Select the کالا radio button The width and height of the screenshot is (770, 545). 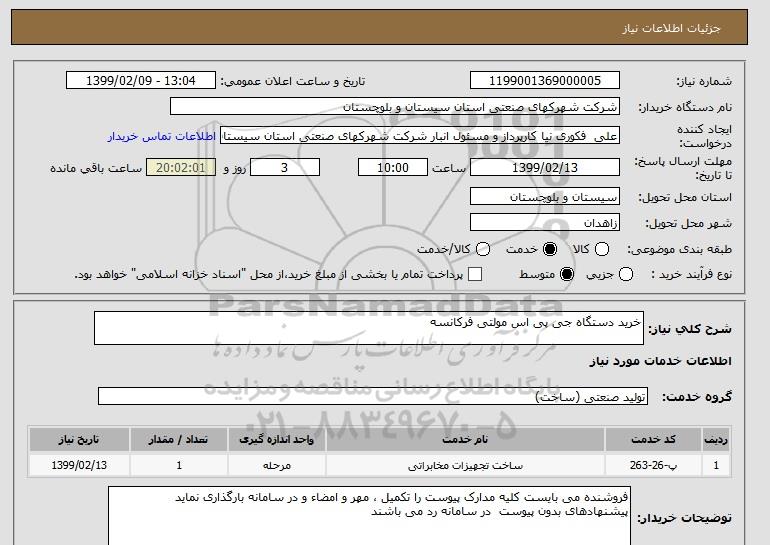[x=602, y=249]
